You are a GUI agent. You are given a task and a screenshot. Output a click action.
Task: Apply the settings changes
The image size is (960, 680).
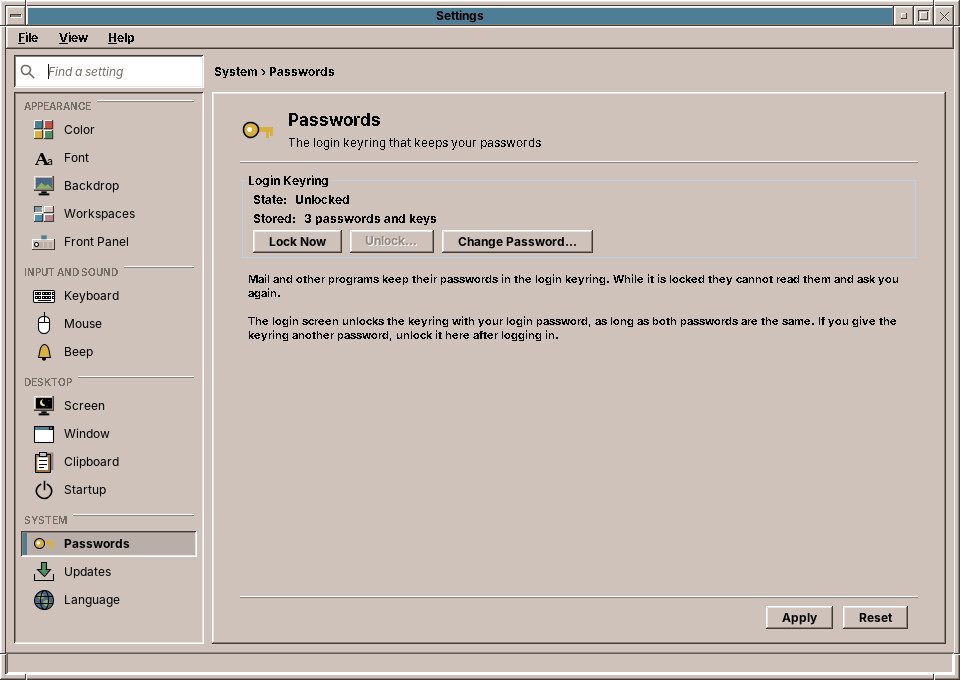click(x=799, y=618)
